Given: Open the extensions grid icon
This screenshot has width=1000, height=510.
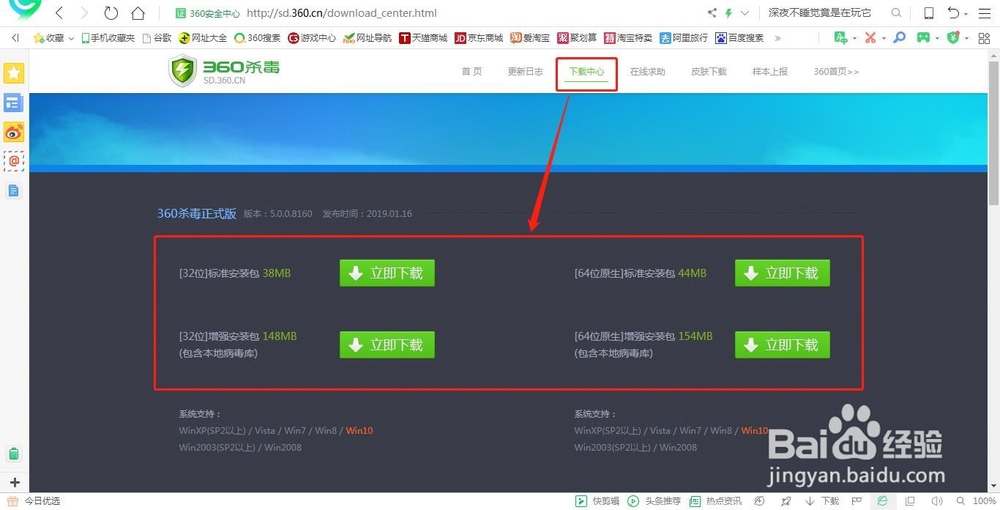Looking at the screenshot, I should coord(984,38).
